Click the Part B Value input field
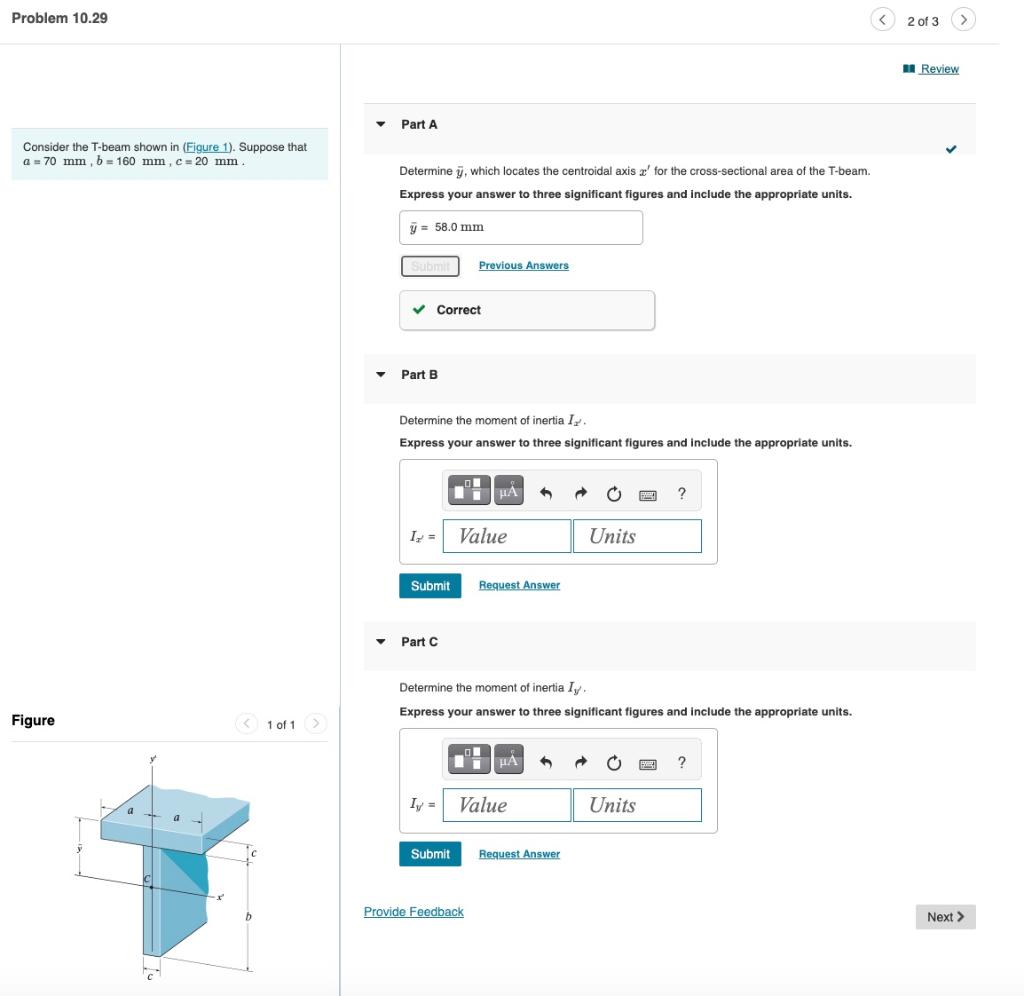This screenshot has width=1024, height=996. click(507, 536)
